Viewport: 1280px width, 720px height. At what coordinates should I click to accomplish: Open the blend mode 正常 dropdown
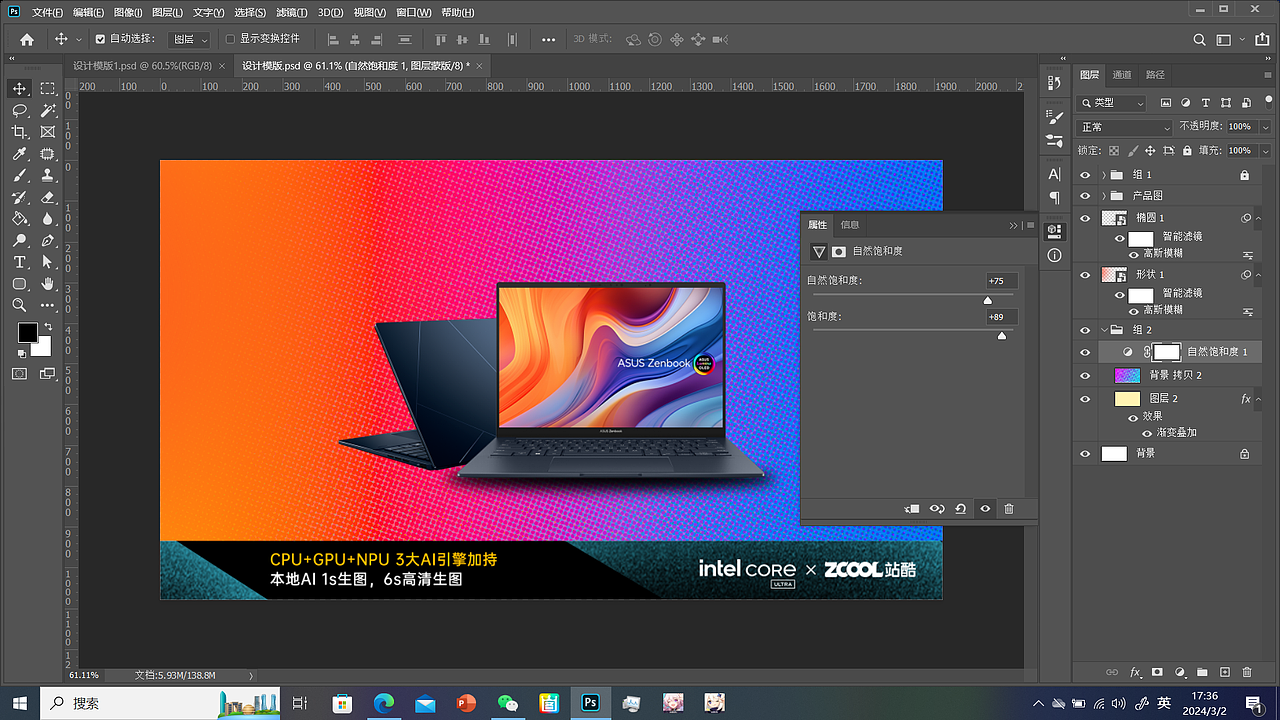[1125, 128]
